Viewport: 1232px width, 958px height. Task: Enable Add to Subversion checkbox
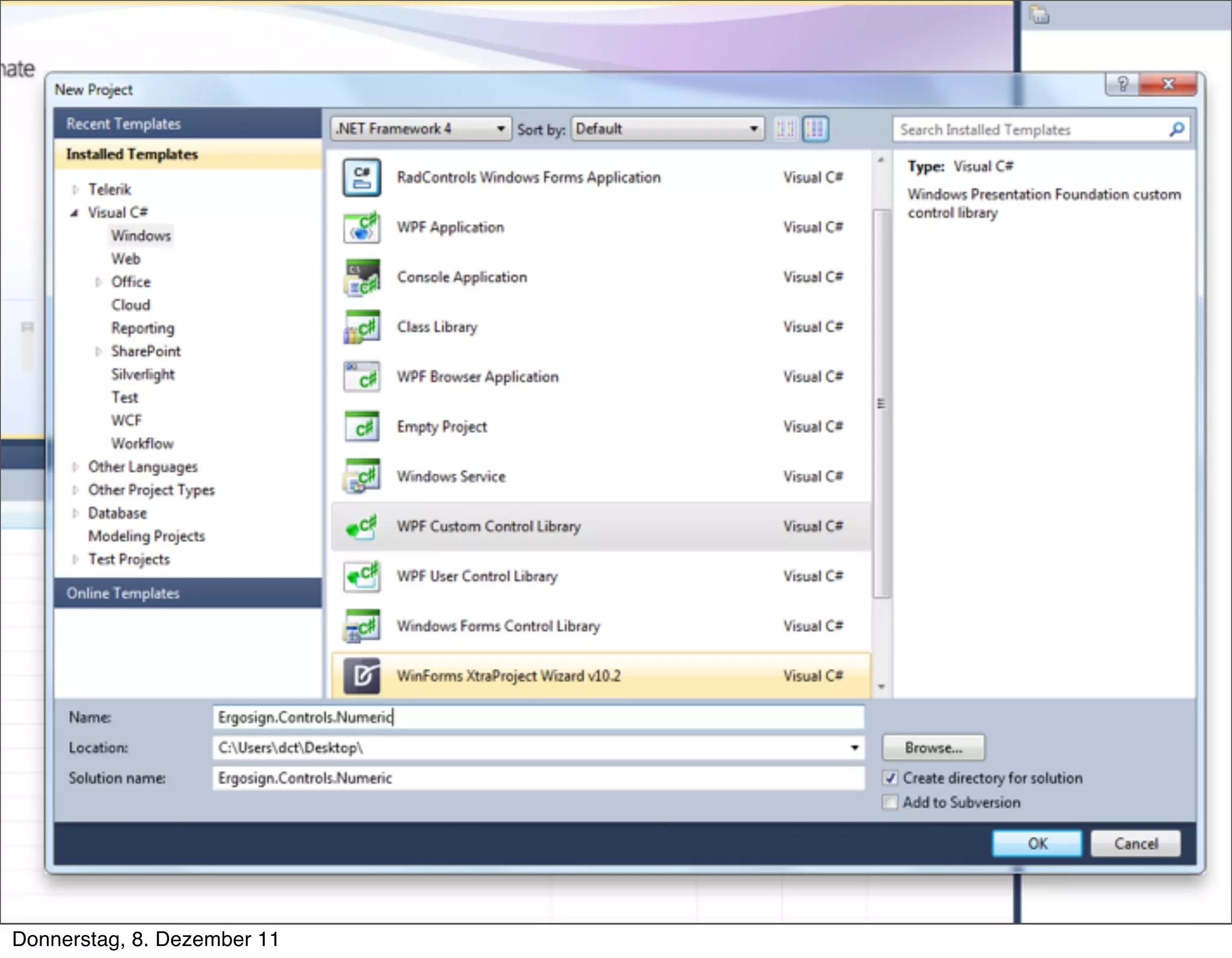click(x=890, y=802)
